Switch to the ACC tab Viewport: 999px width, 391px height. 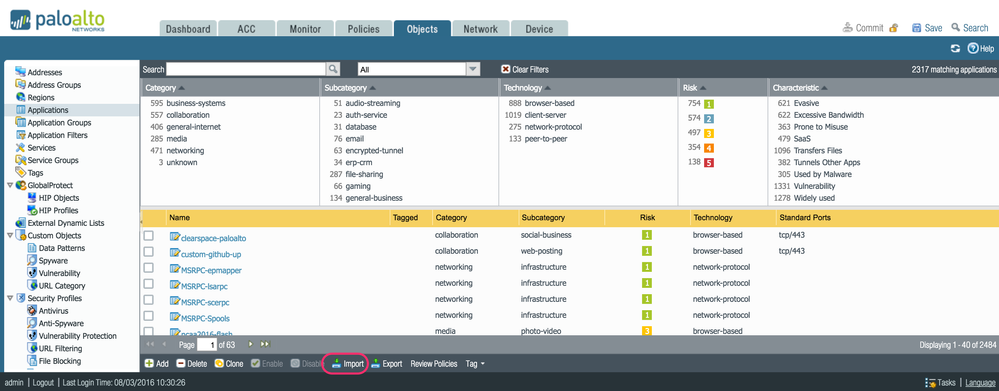click(x=247, y=29)
